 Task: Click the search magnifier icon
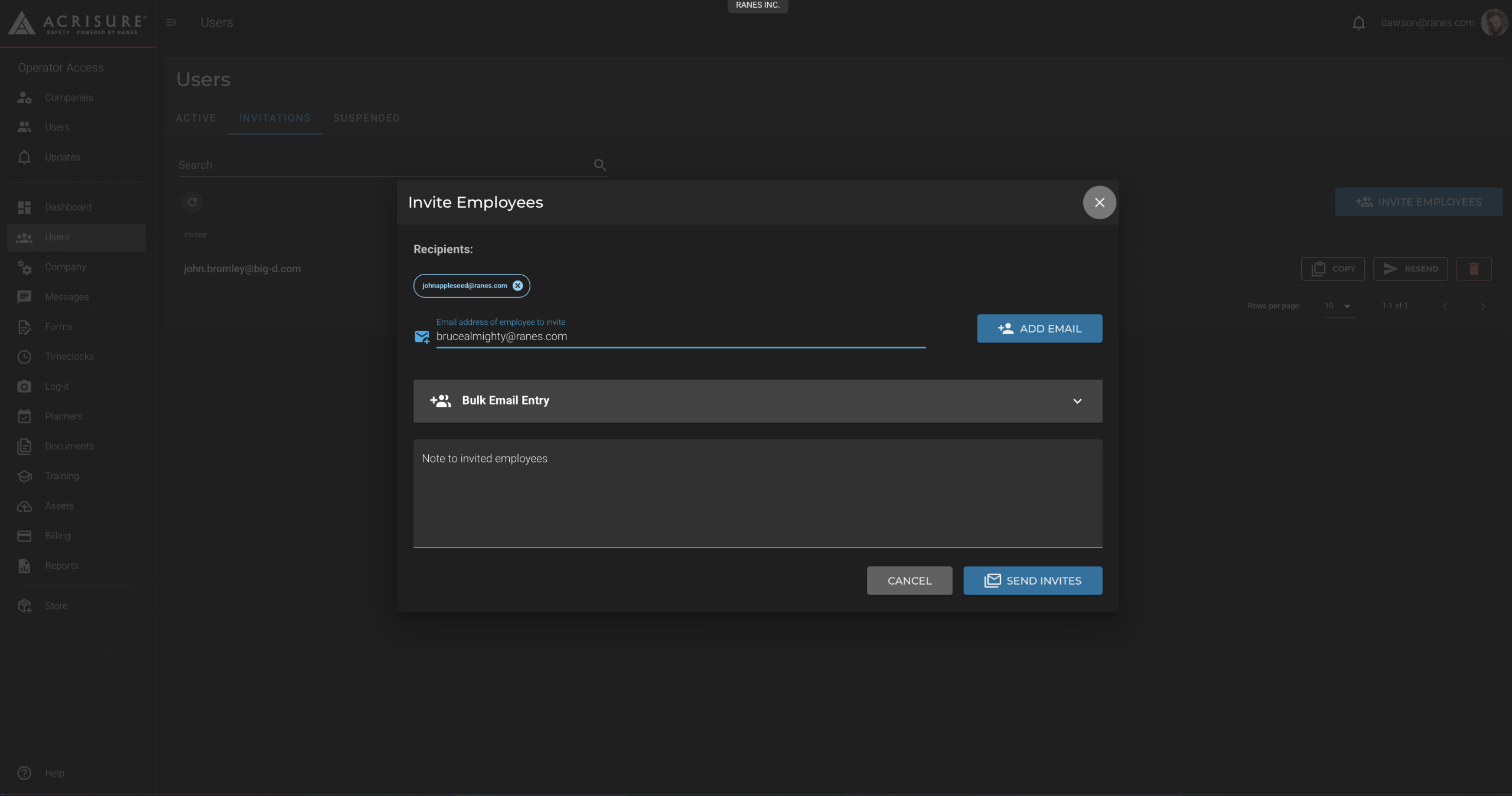(x=600, y=165)
